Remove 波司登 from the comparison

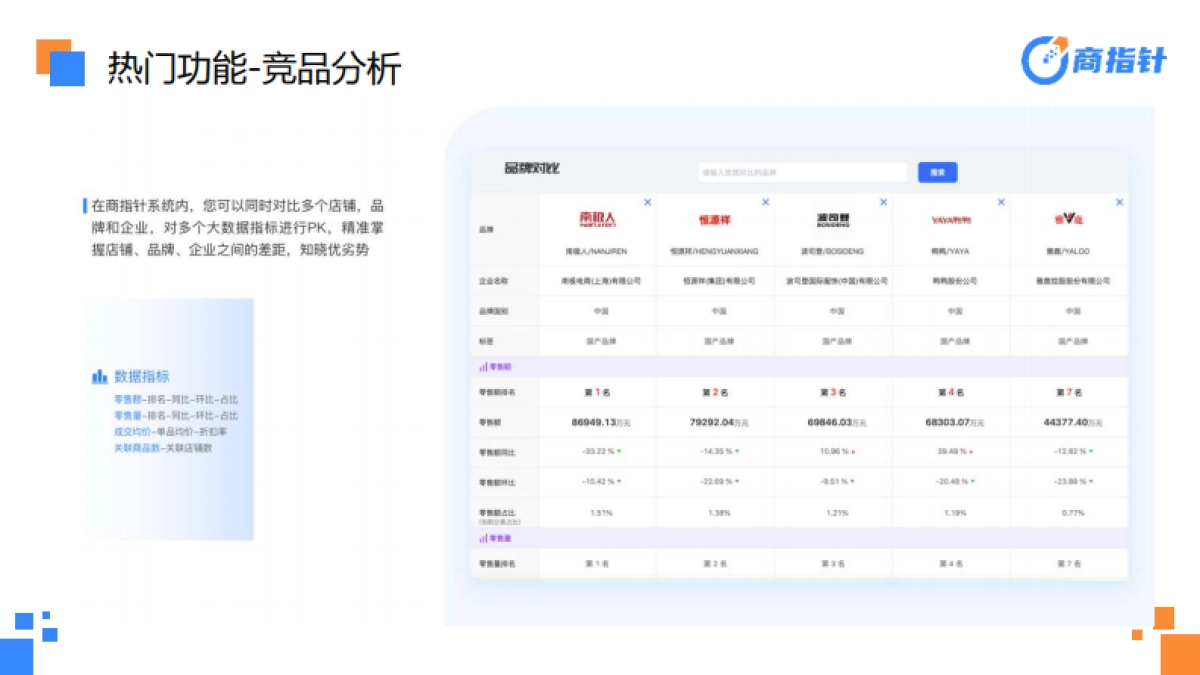tap(882, 200)
